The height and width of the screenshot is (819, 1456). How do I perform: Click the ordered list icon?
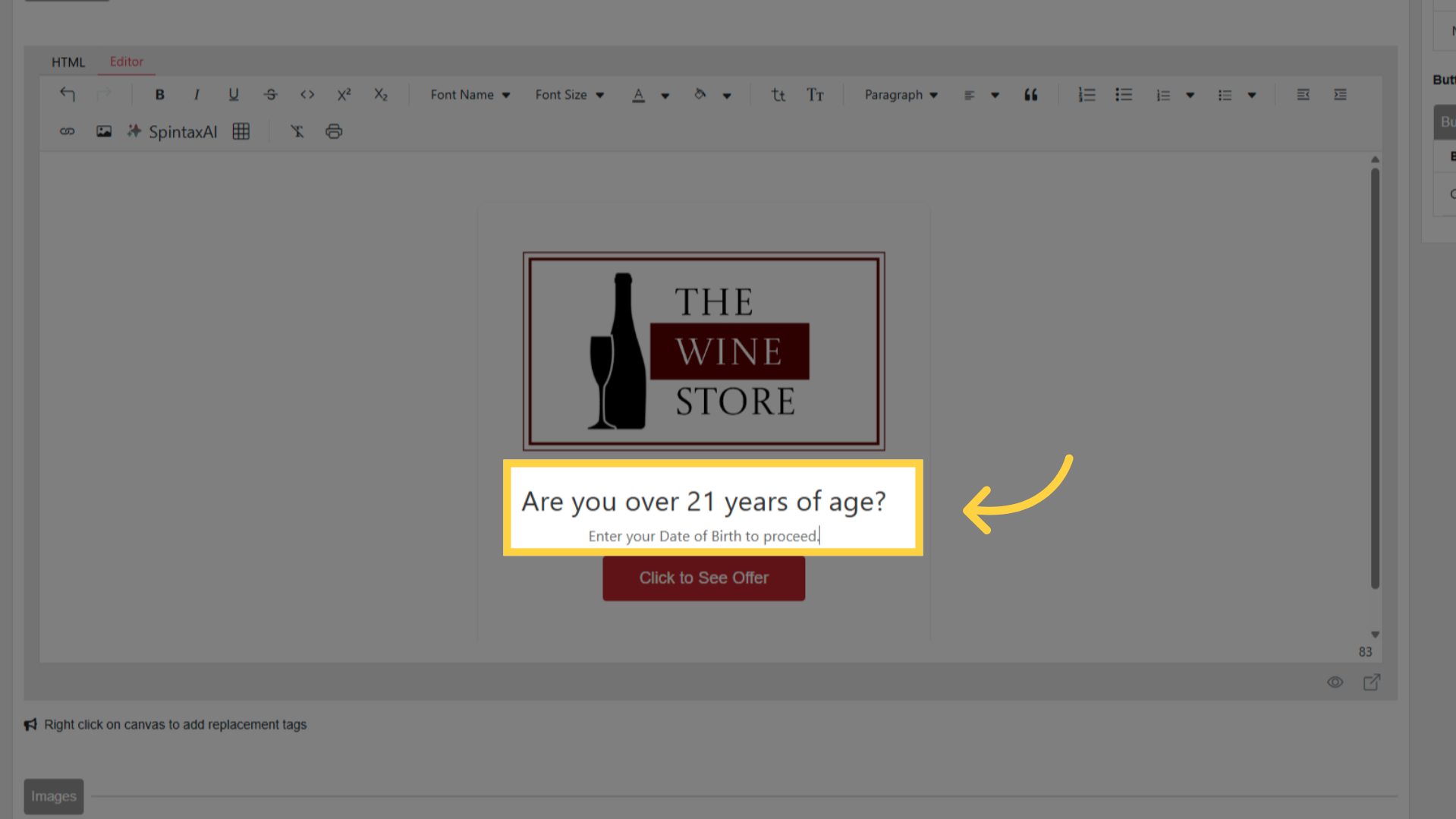click(x=1086, y=95)
